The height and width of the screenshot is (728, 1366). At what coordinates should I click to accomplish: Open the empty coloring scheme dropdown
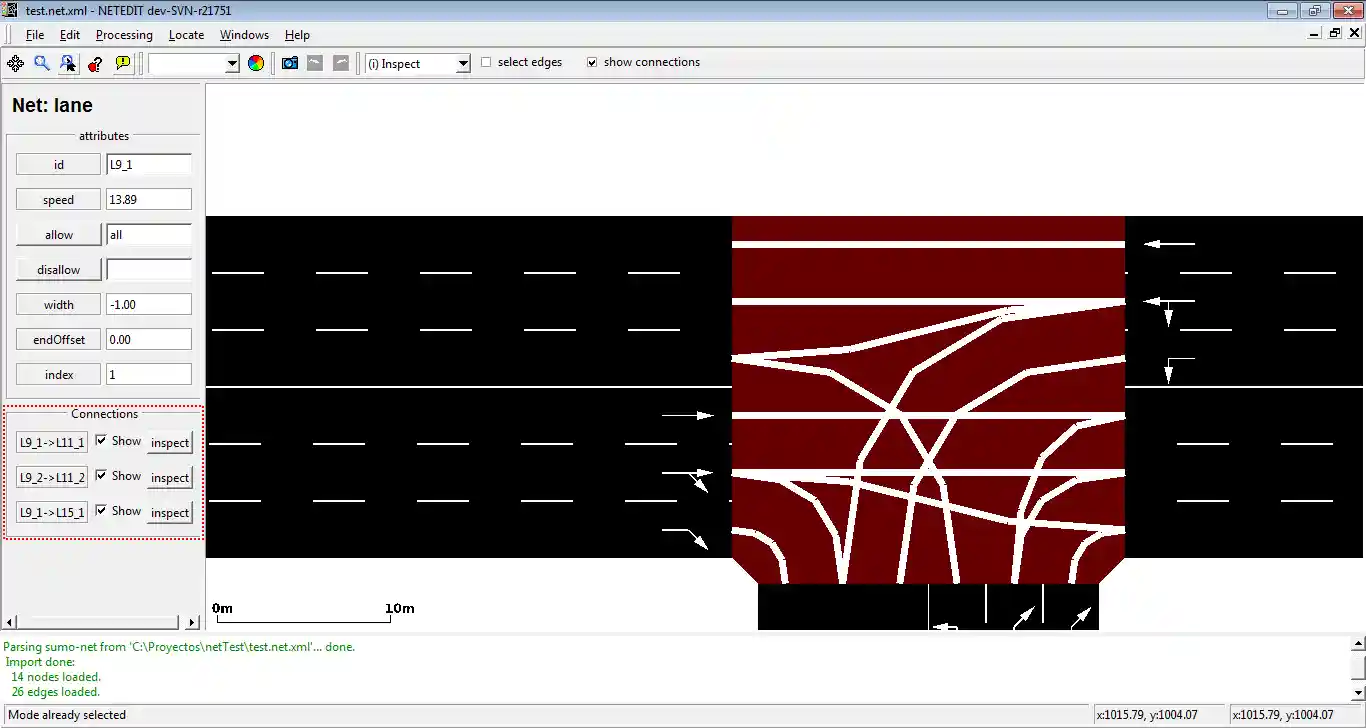(233, 64)
